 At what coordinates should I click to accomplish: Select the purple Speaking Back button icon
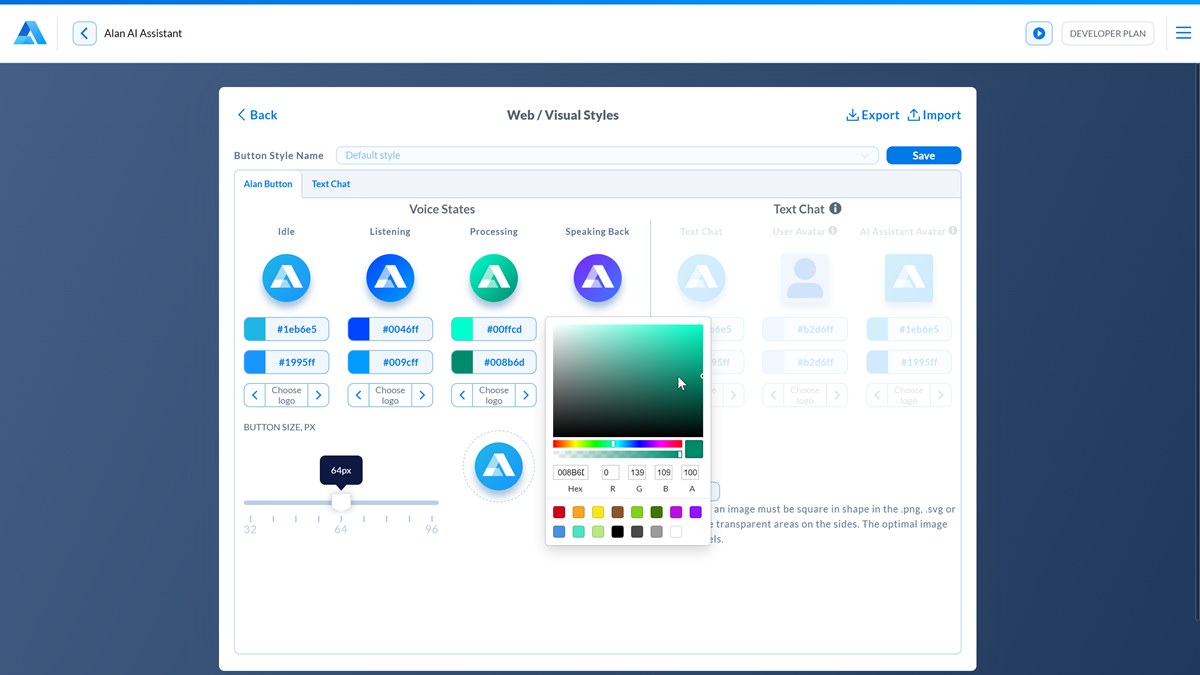(x=597, y=278)
